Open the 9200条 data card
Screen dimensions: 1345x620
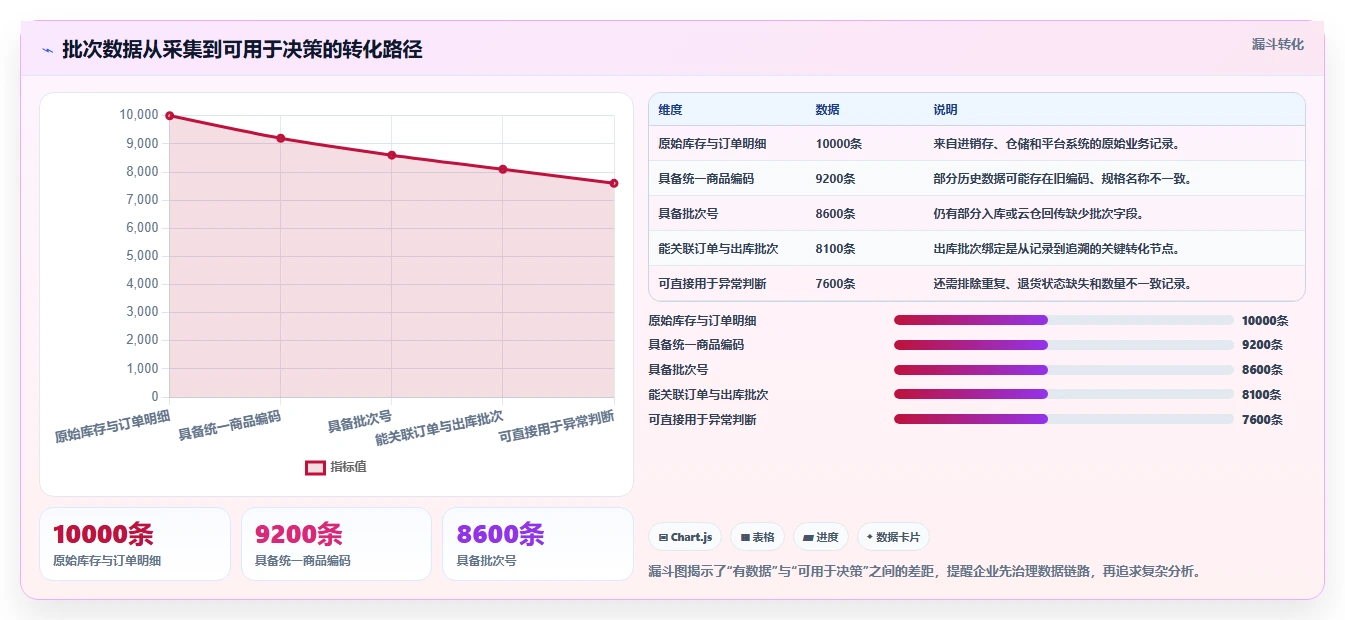click(x=336, y=544)
